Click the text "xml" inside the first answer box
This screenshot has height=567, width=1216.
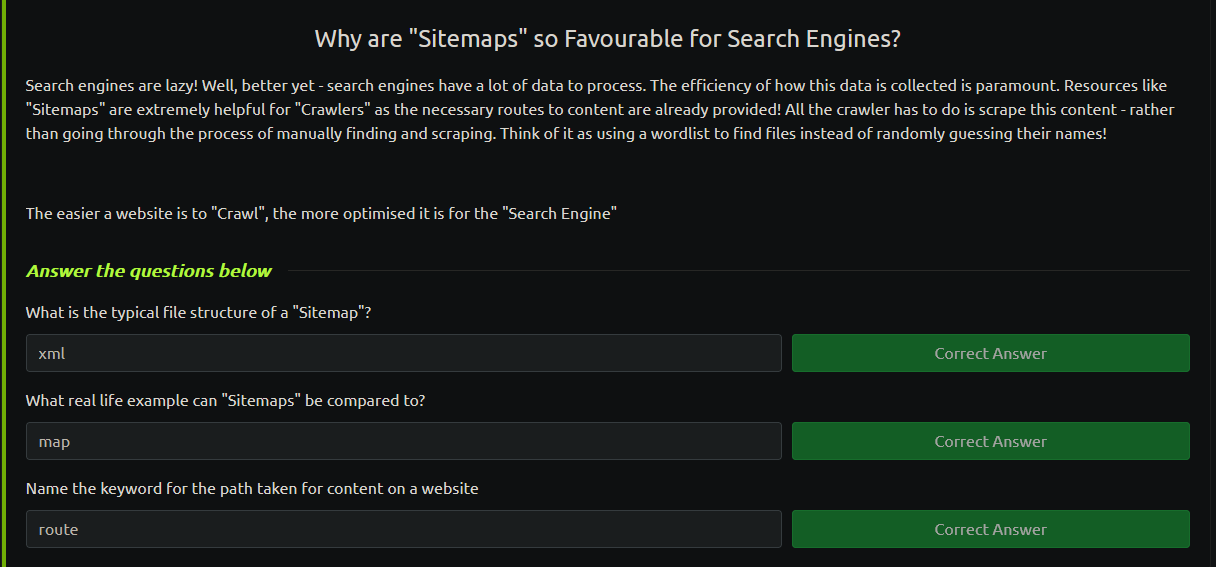(x=51, y=353)
